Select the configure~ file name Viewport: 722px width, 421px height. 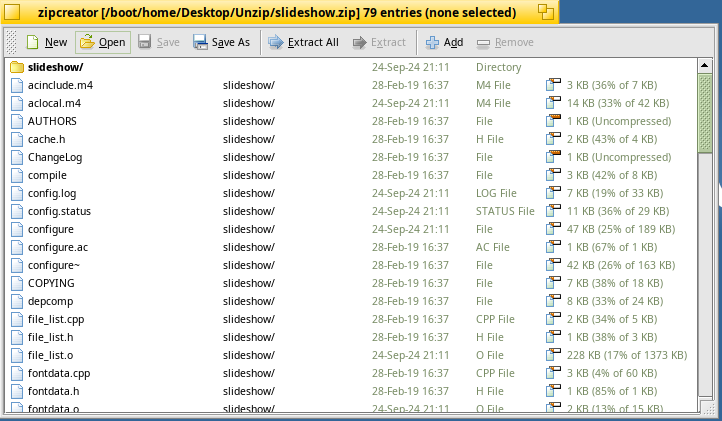54,265
